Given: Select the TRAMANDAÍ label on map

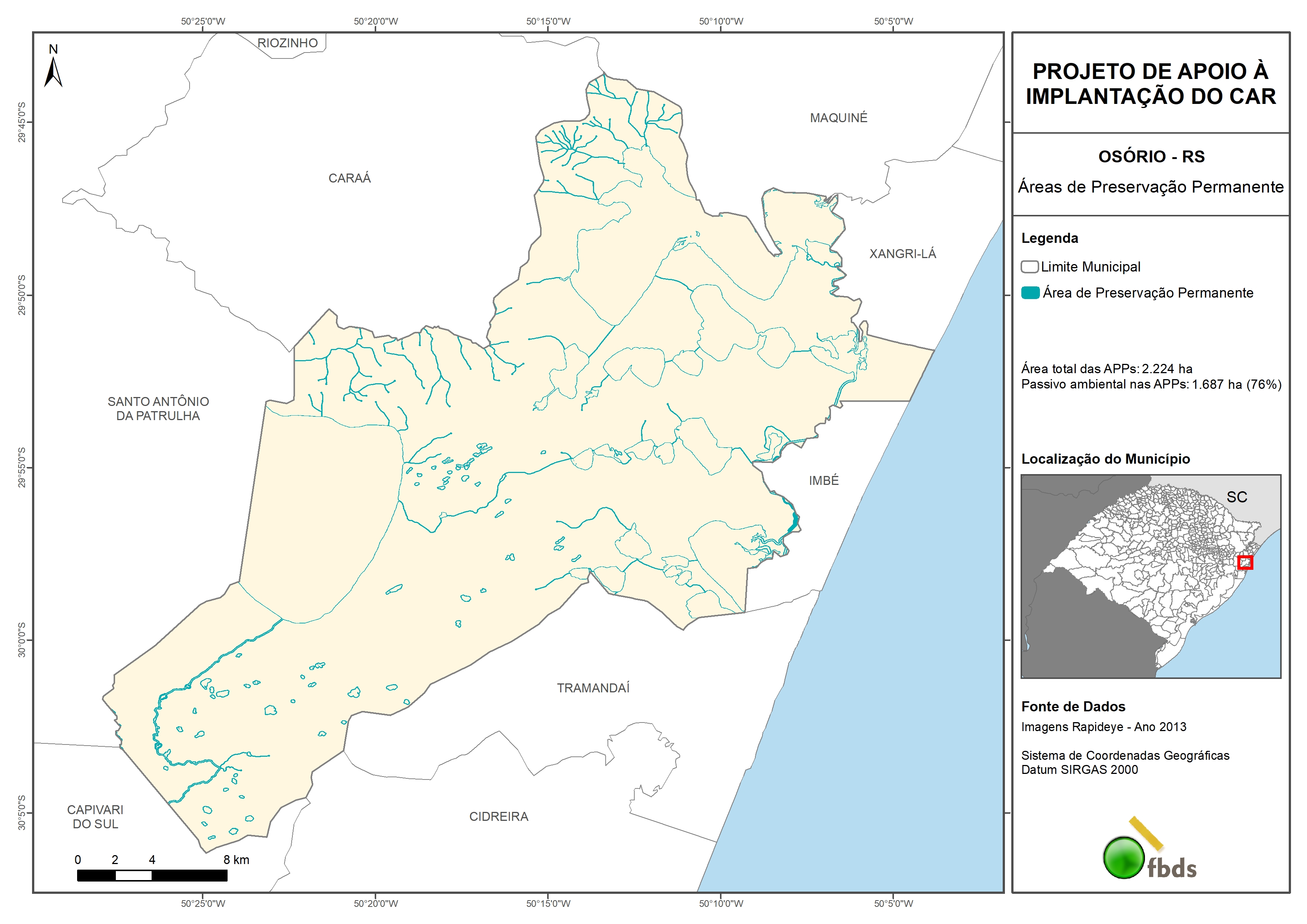Looking at the screenshot, I should [593, 688].
